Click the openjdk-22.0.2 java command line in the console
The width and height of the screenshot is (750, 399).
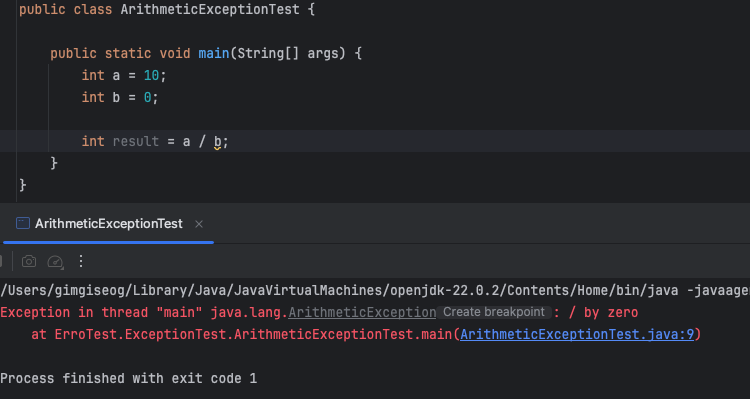click(375, 290)
